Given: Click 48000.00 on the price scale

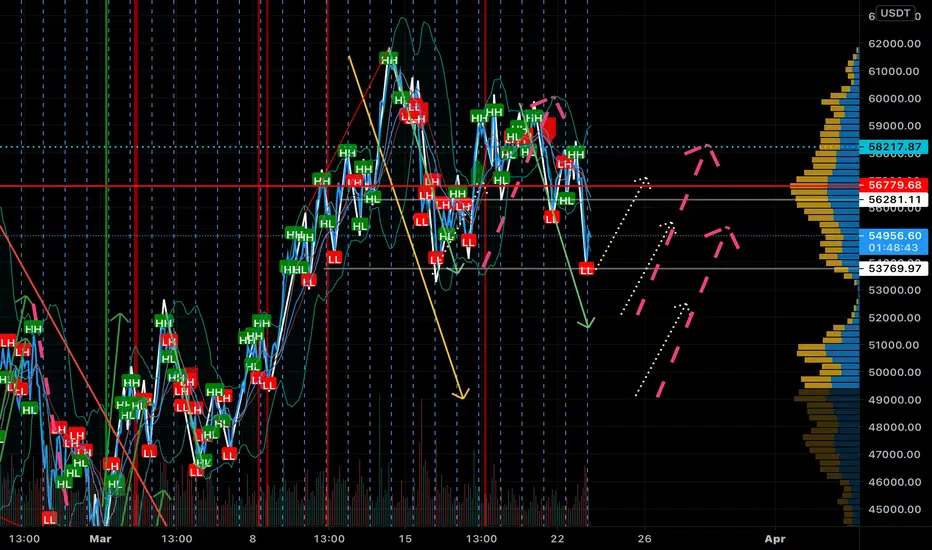Looking at the screenshot, I should click(894, 427).
